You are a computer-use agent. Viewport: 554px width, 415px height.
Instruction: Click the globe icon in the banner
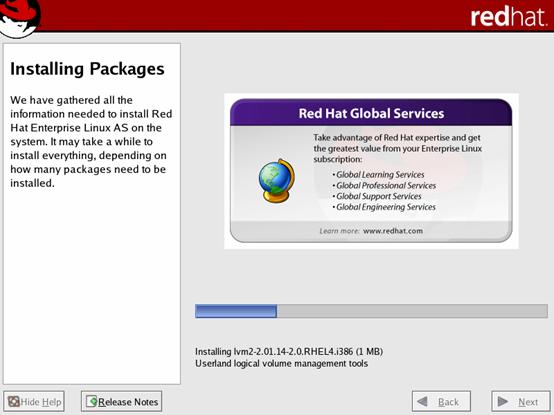pyautogui.click(x=277, y=181)
